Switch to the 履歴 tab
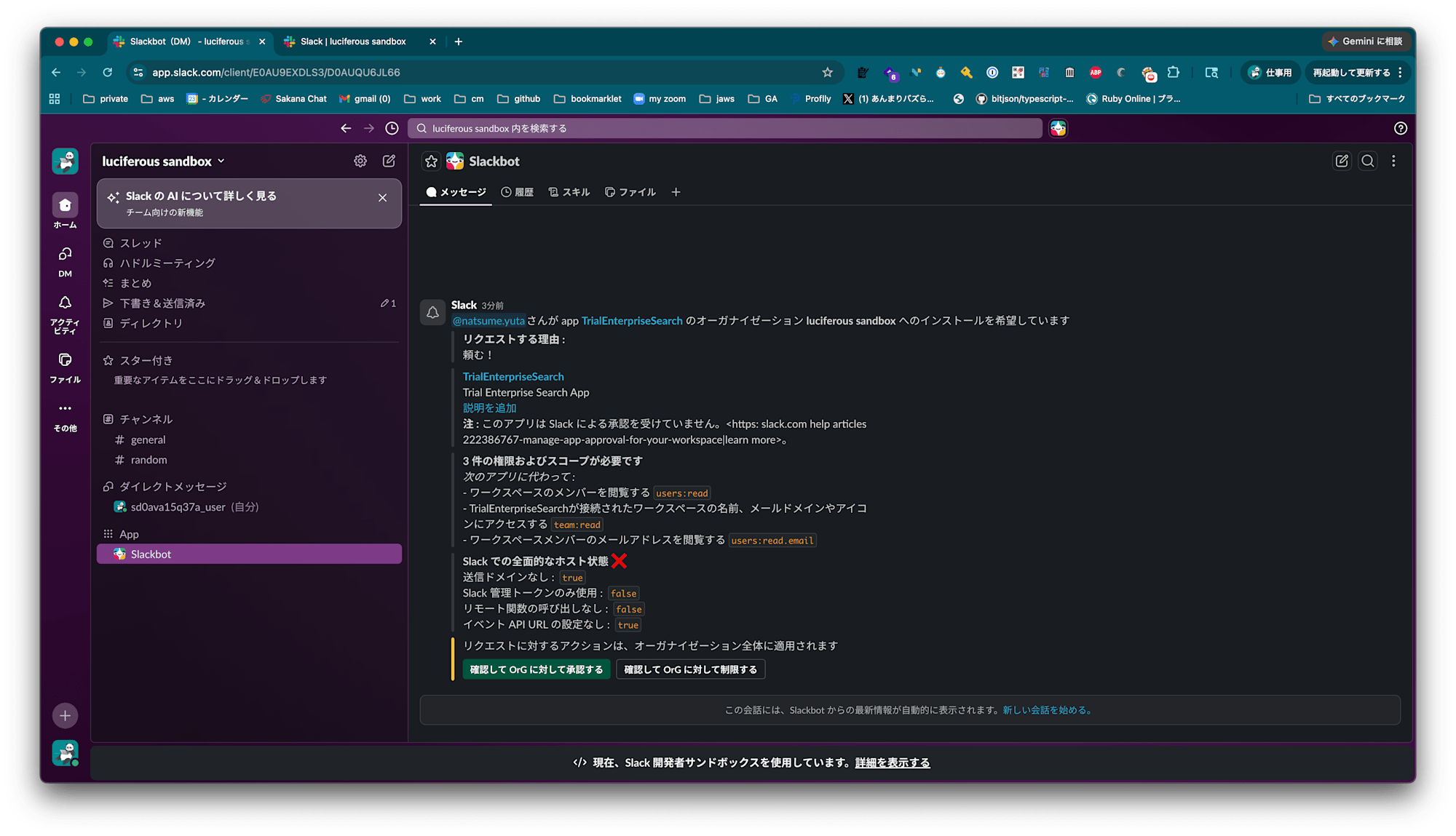Viewport: 1456px width, 836px height. 518,192
